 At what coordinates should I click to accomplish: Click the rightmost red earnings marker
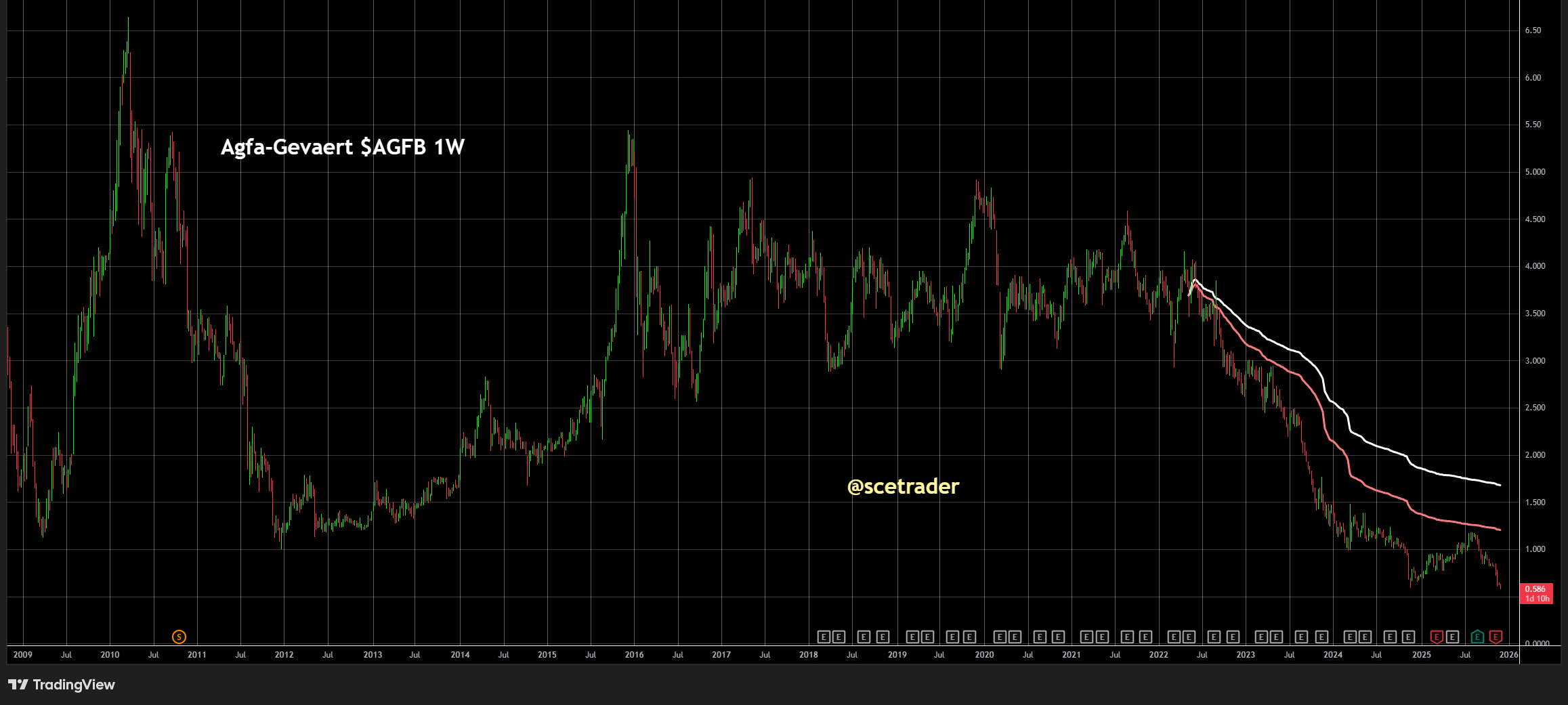pos(1496,637)
